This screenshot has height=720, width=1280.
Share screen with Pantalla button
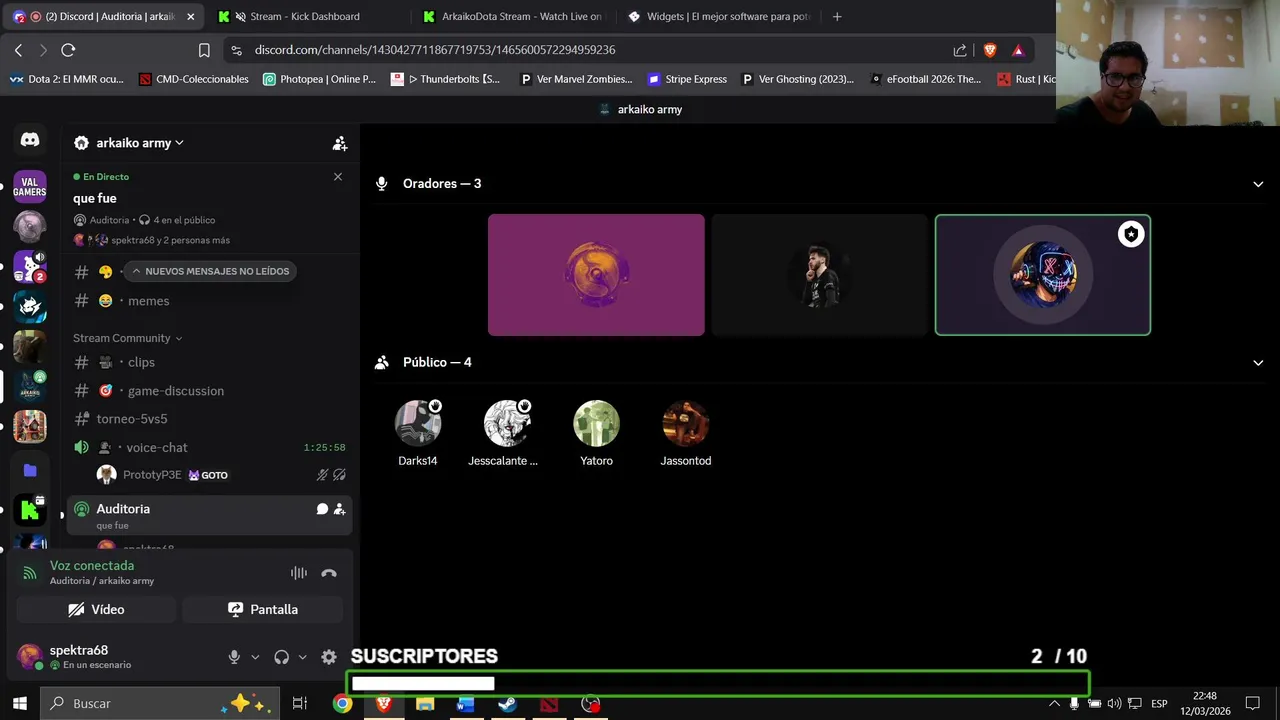[x=263, y=609]
